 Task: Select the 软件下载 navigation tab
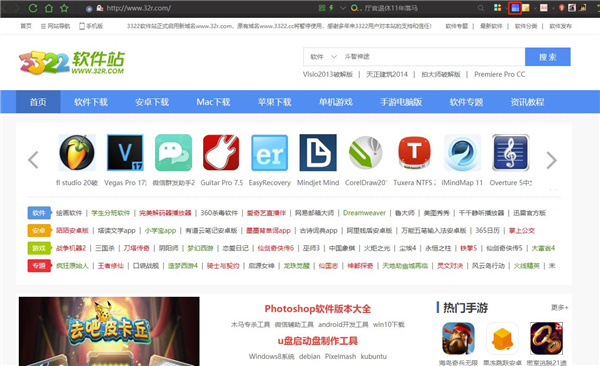click(x=91, y=102)
